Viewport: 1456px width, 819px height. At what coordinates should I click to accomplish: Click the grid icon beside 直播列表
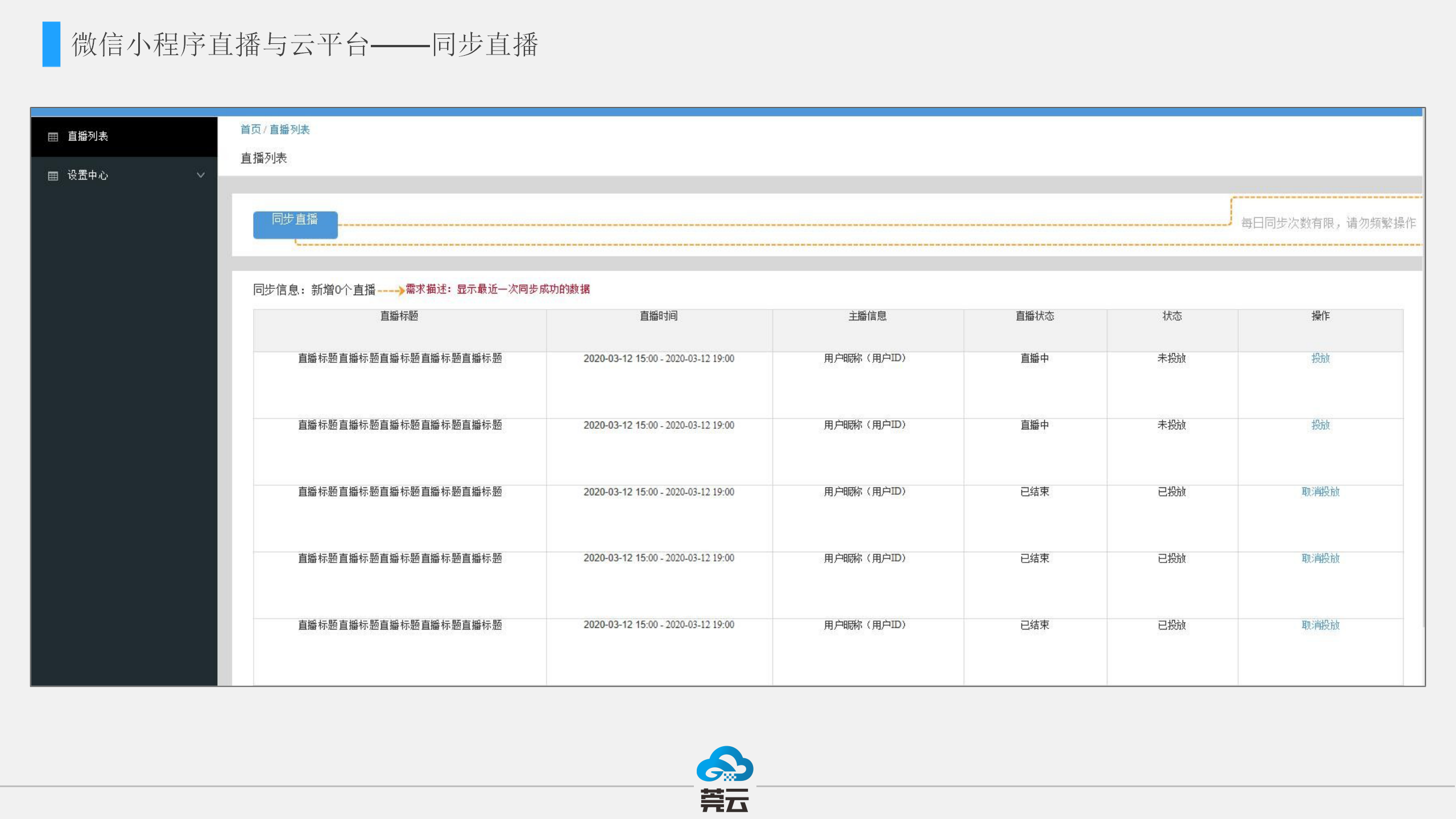pos(53,136)
